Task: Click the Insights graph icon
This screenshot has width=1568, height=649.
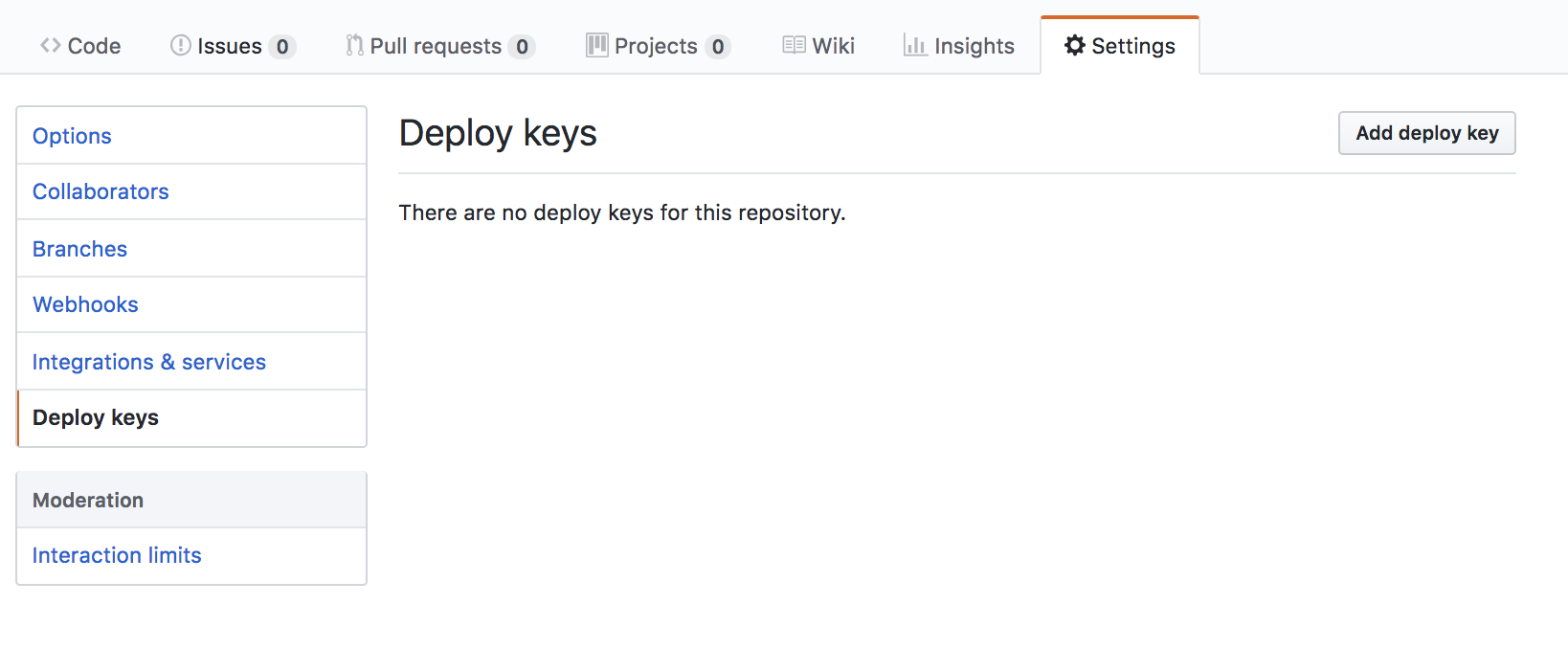Action: (x=912, y=45)
